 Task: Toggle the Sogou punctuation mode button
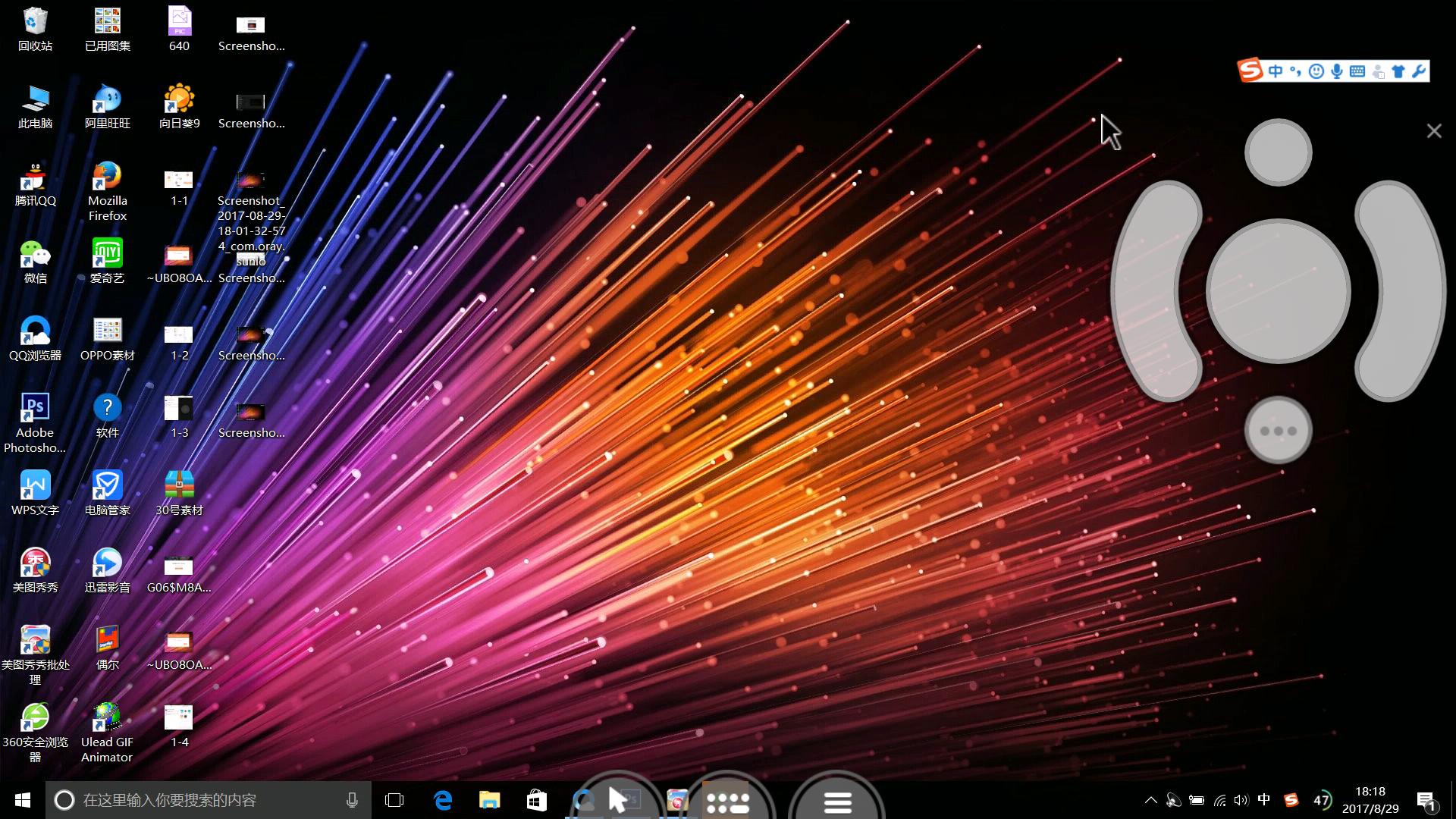1295,71
